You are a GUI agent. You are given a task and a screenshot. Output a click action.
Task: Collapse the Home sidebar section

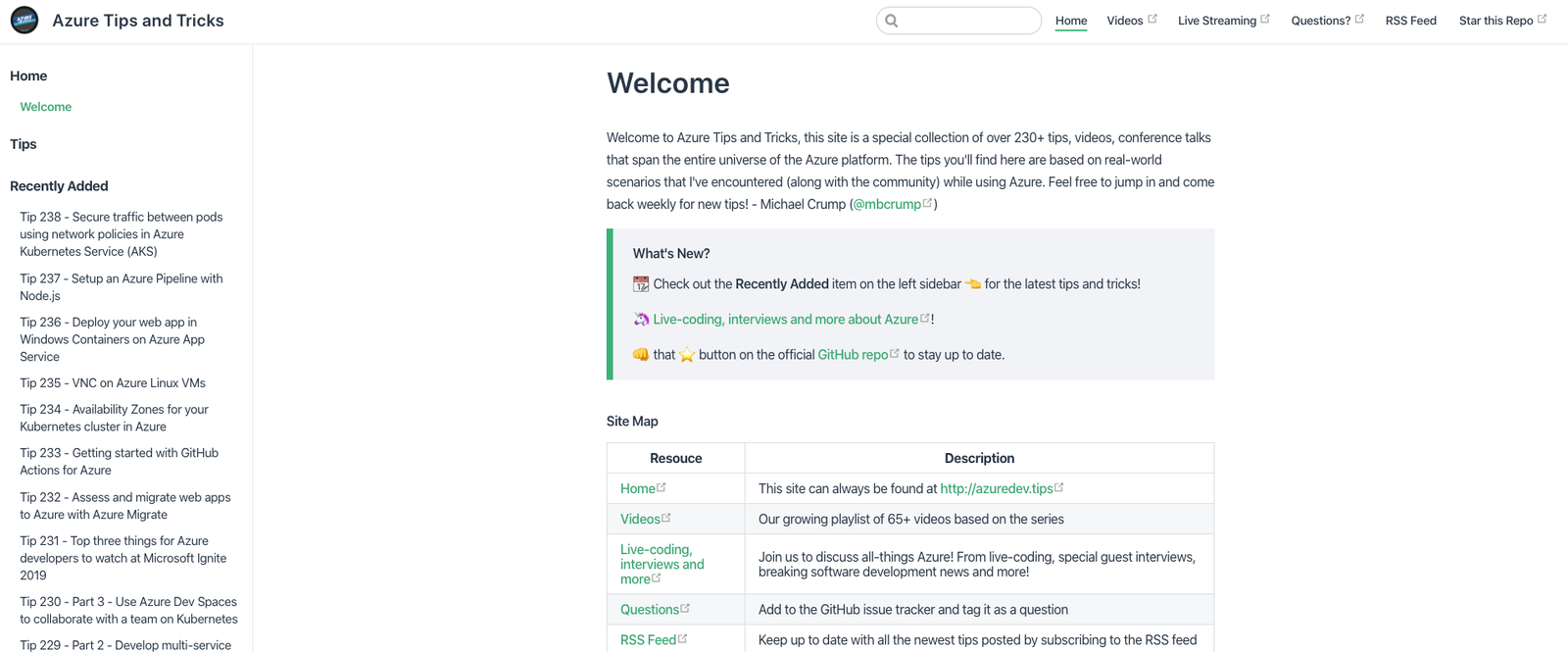pos(28,75)
